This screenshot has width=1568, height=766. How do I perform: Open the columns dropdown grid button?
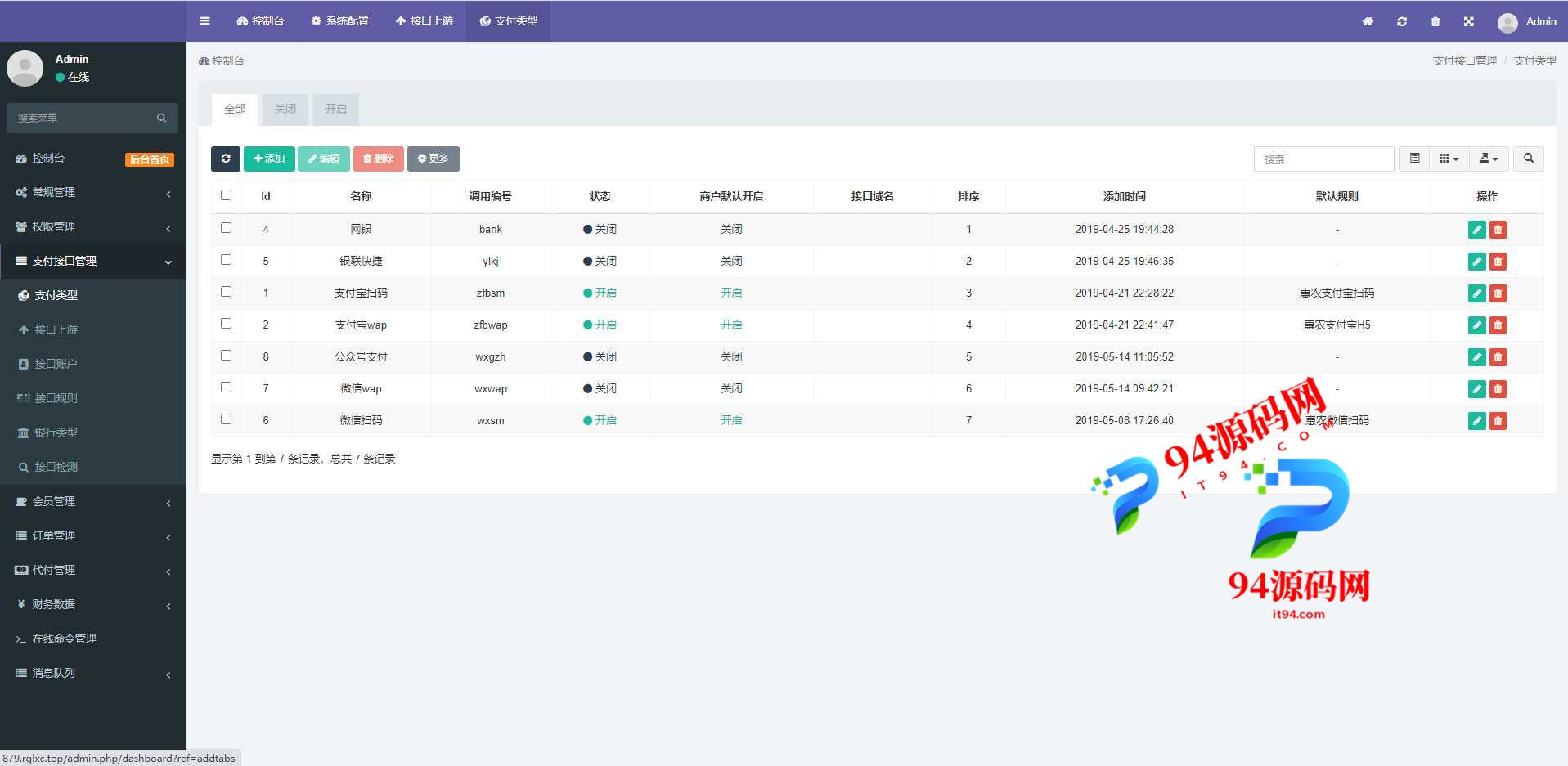click(1449, 159)
